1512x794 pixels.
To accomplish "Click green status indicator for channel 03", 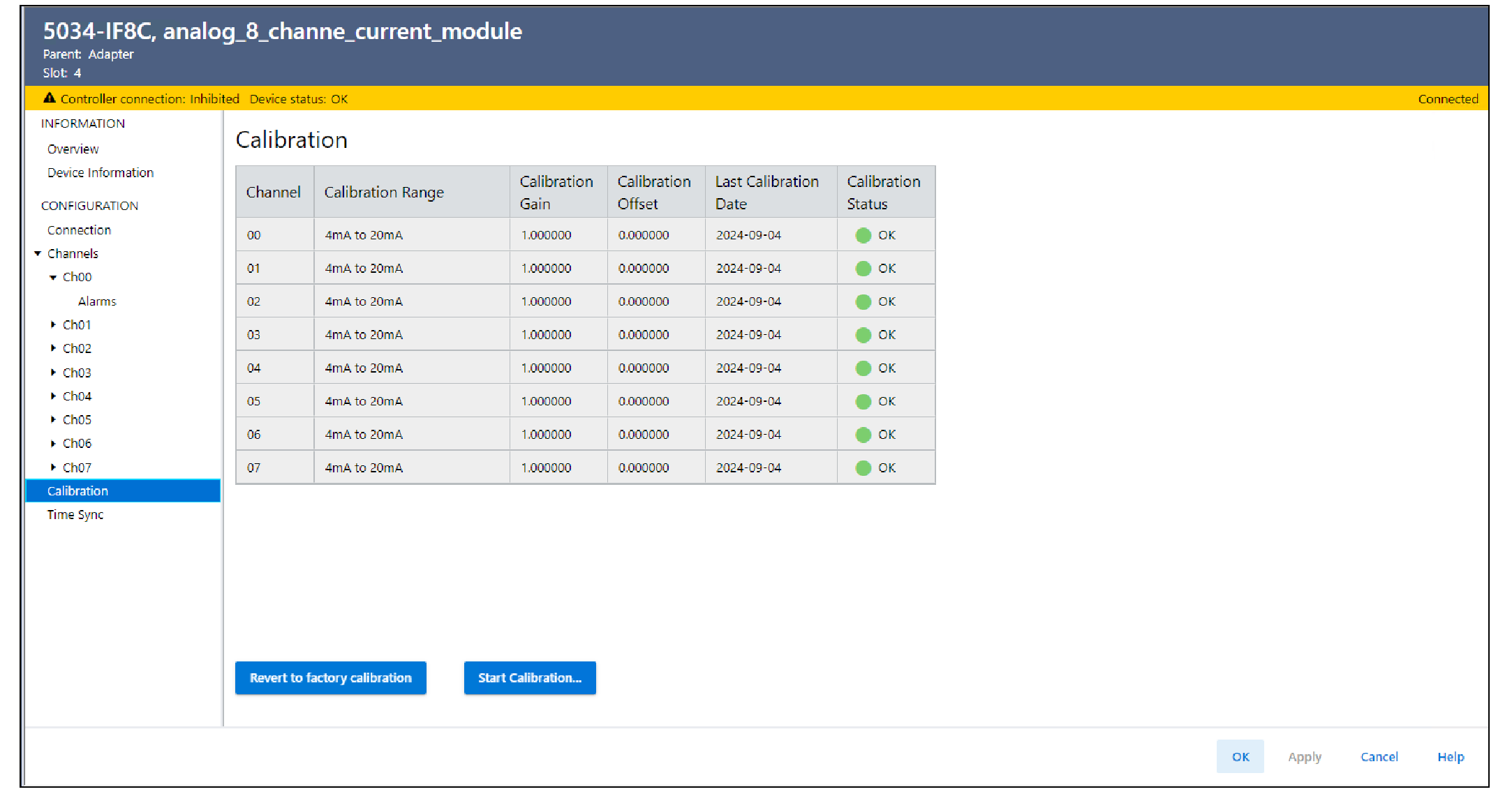I will tap(864, 335).
